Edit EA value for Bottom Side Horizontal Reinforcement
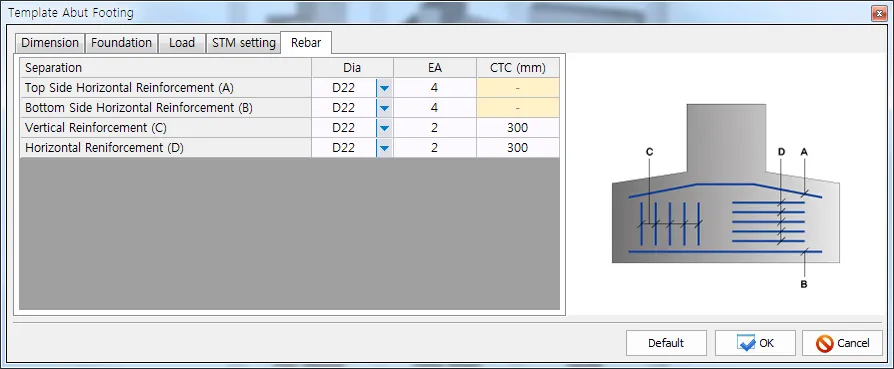894x369 pixels. pyautogui.click(x=435, y=108)
